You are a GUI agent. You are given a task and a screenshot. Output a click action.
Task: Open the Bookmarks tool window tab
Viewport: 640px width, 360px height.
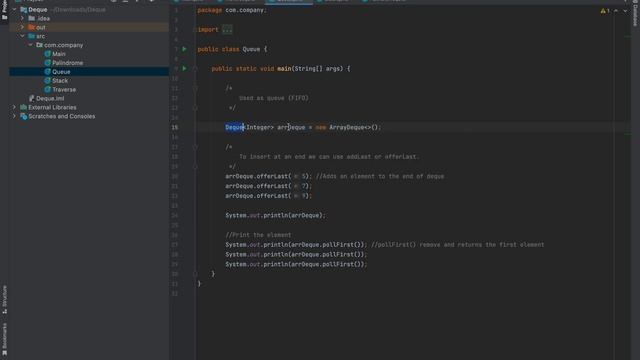(x=4, y=340)
